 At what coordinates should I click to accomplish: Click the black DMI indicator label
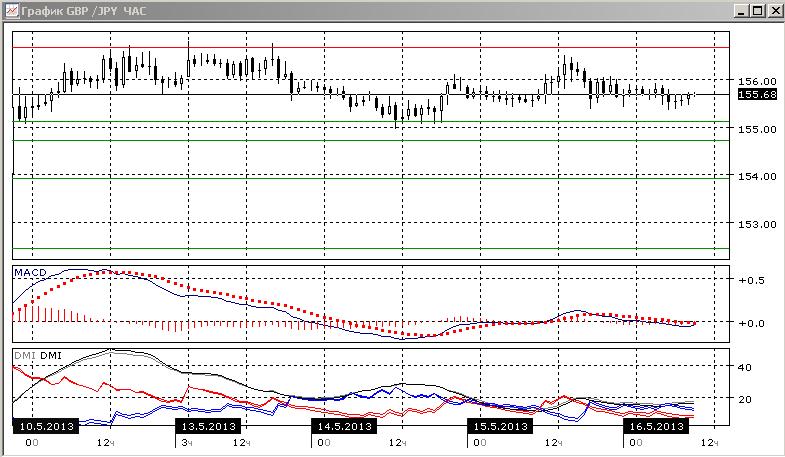click(51, 355)
